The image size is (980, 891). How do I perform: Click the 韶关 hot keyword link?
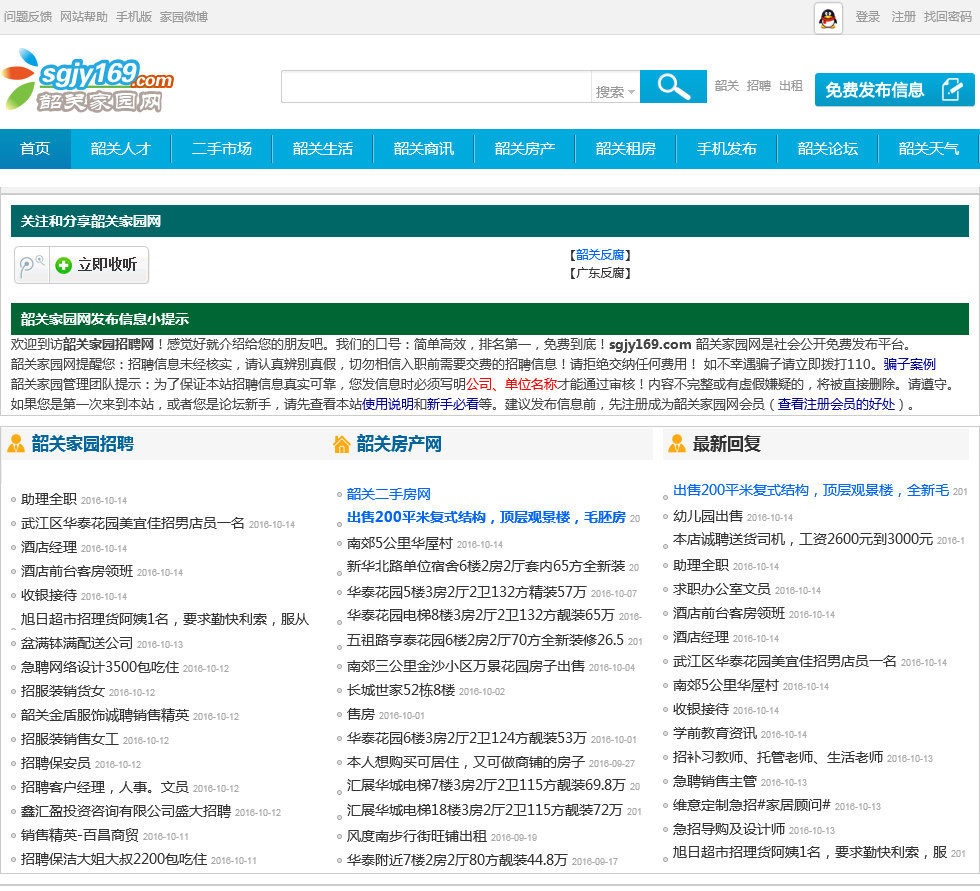point(727,86)
